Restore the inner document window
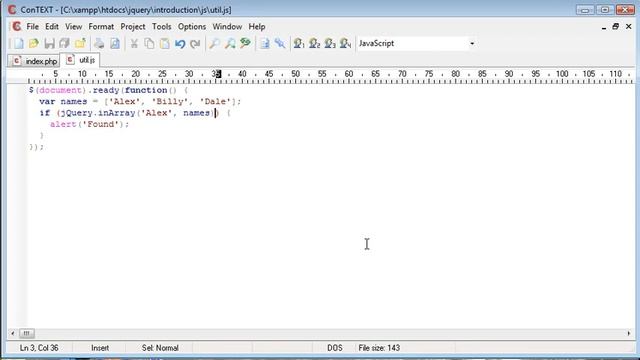Image resolution: width=640 pixels, height=360 pixels. click(x=616, y=27)
